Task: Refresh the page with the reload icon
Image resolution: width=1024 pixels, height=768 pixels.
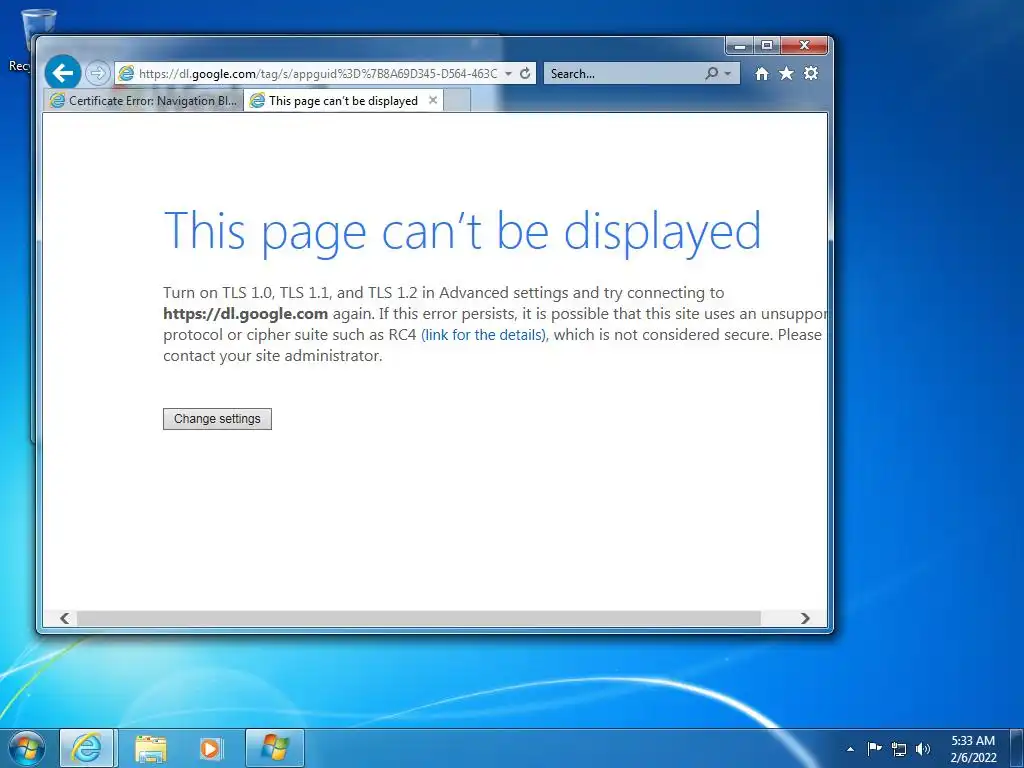Action: (x=525, y=73)
